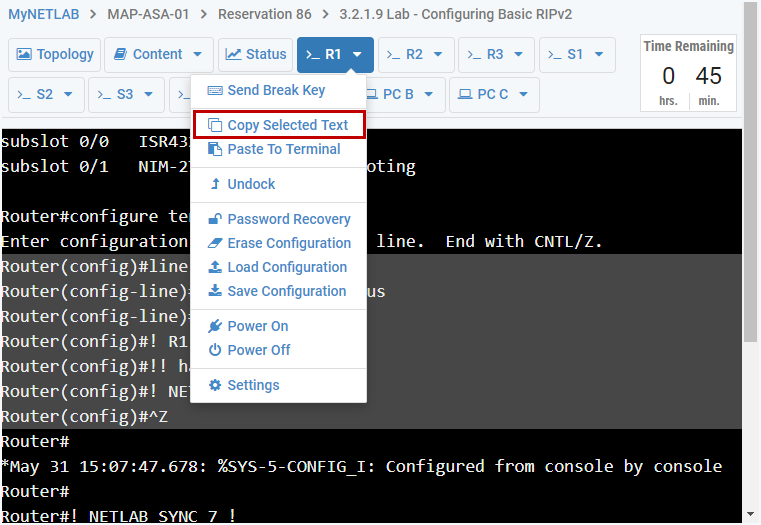Open the R2 router dropdown
Screen dimensions: 761x525
415,55
